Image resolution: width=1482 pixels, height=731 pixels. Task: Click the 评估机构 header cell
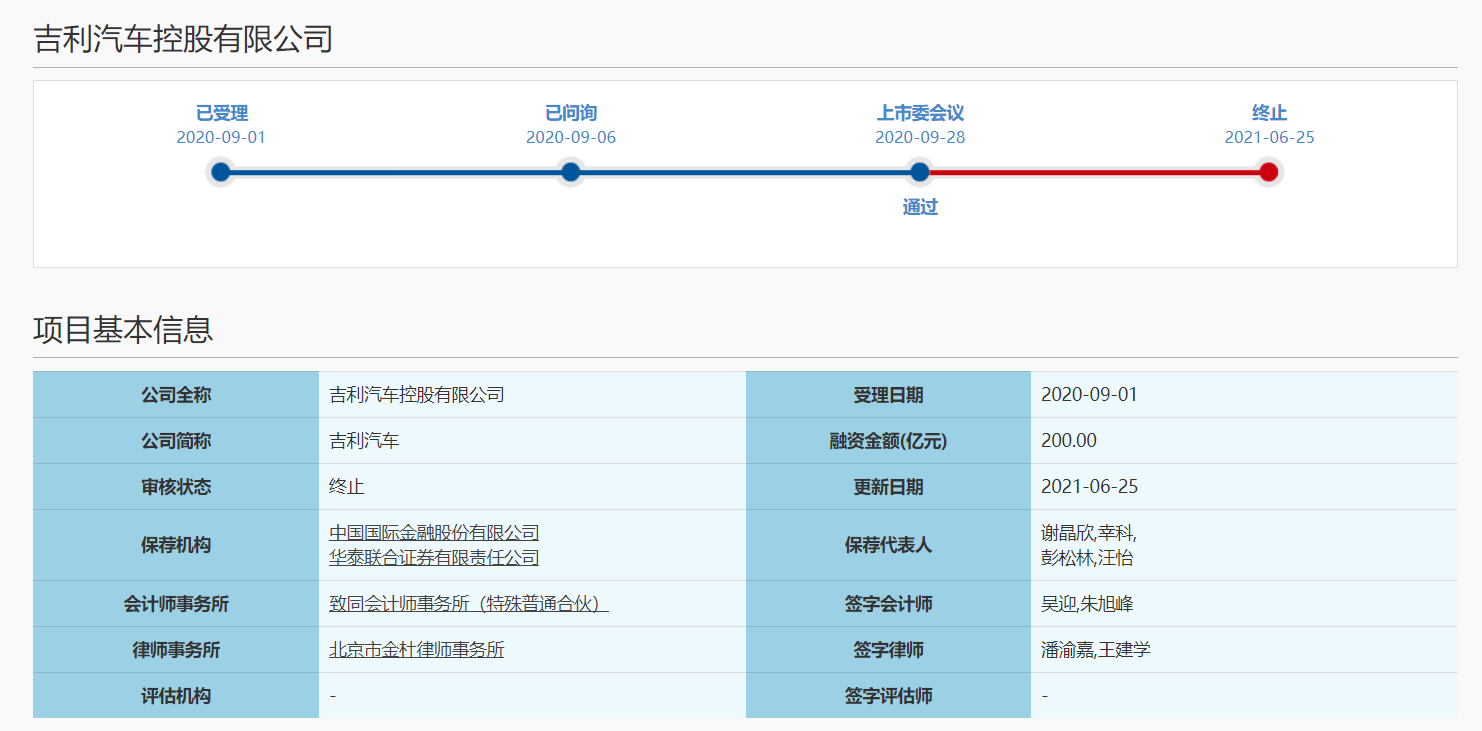coord(176,696)
